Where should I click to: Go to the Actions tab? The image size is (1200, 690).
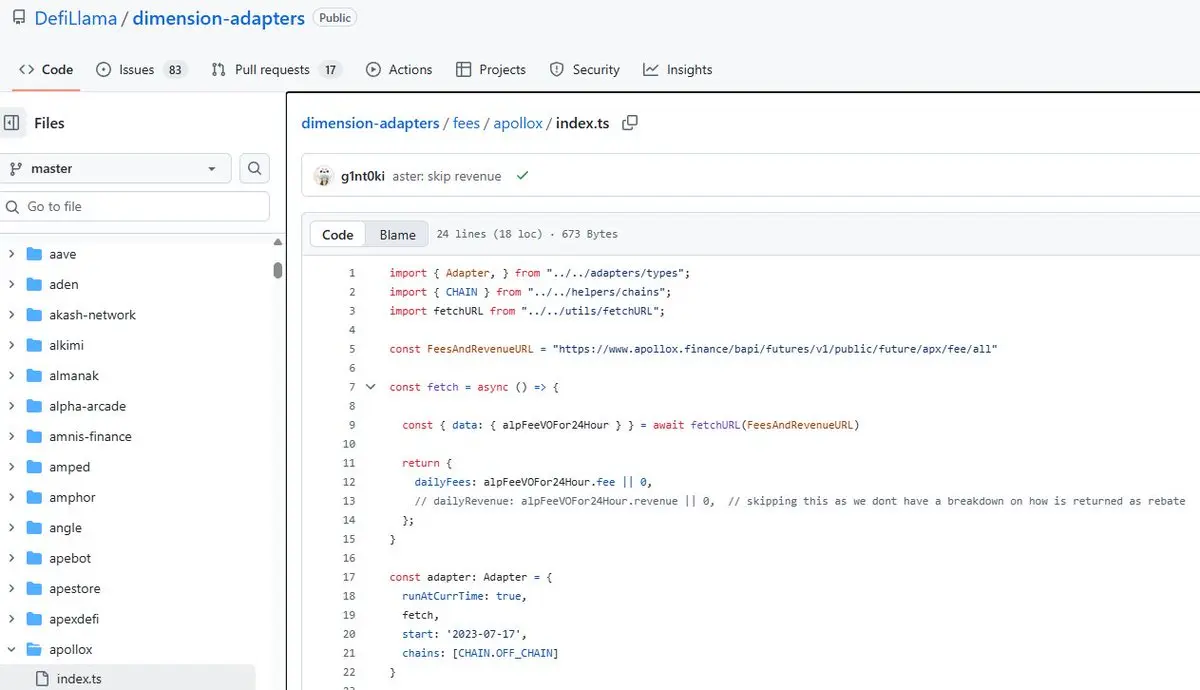(x=399, y=69)
